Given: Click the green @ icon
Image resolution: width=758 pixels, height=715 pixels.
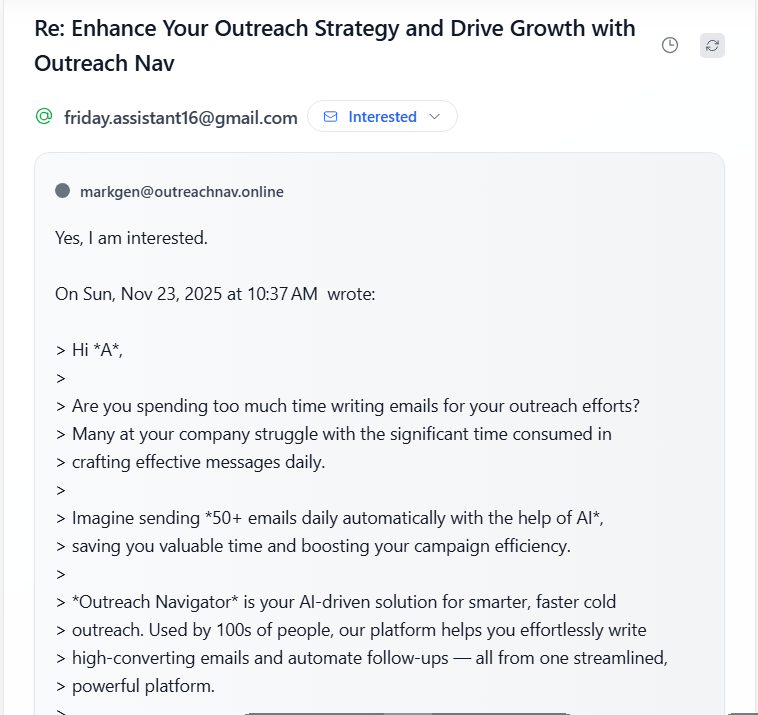Looking at the screenshot, I should [44, 117].
